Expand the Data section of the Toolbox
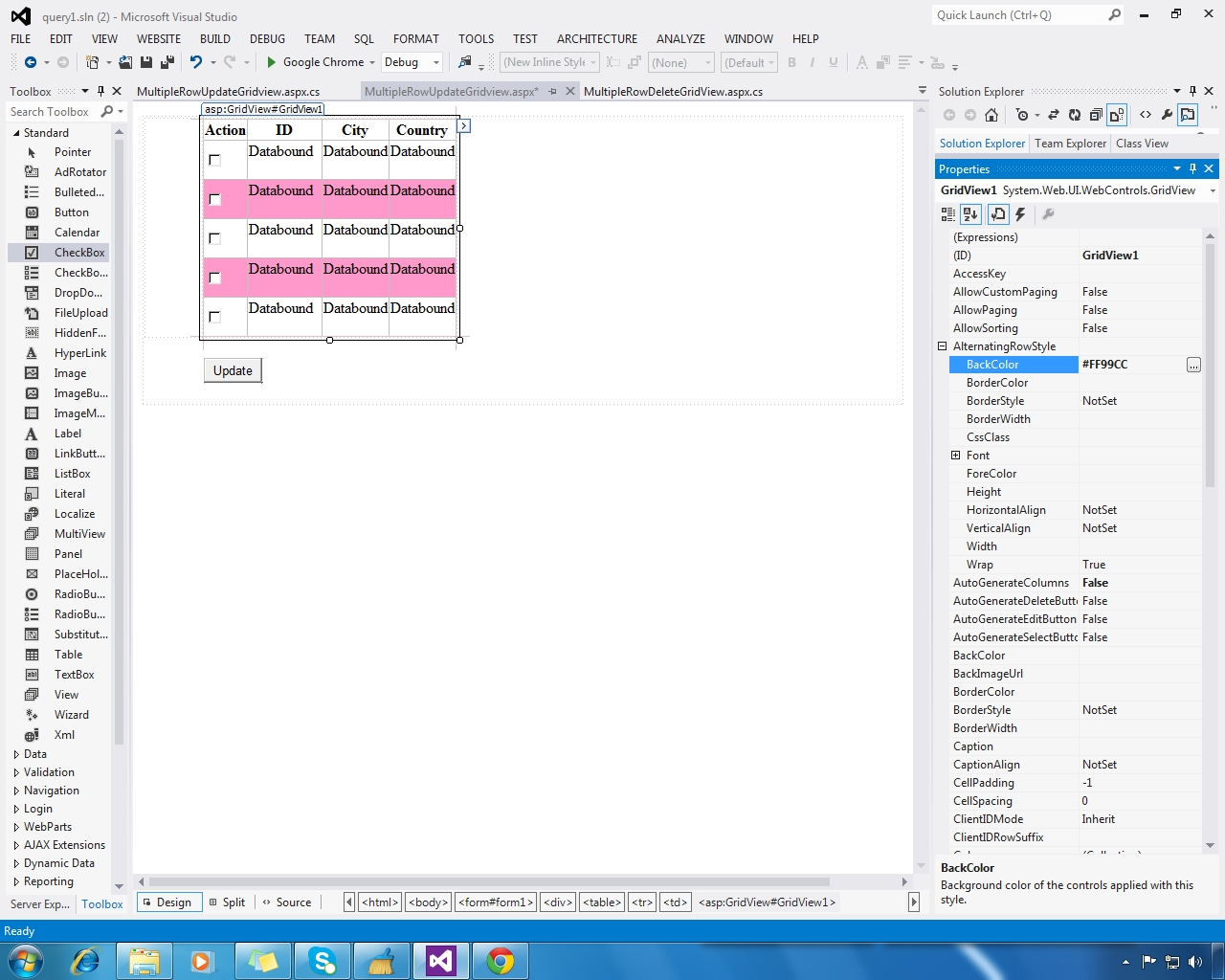 33,753
